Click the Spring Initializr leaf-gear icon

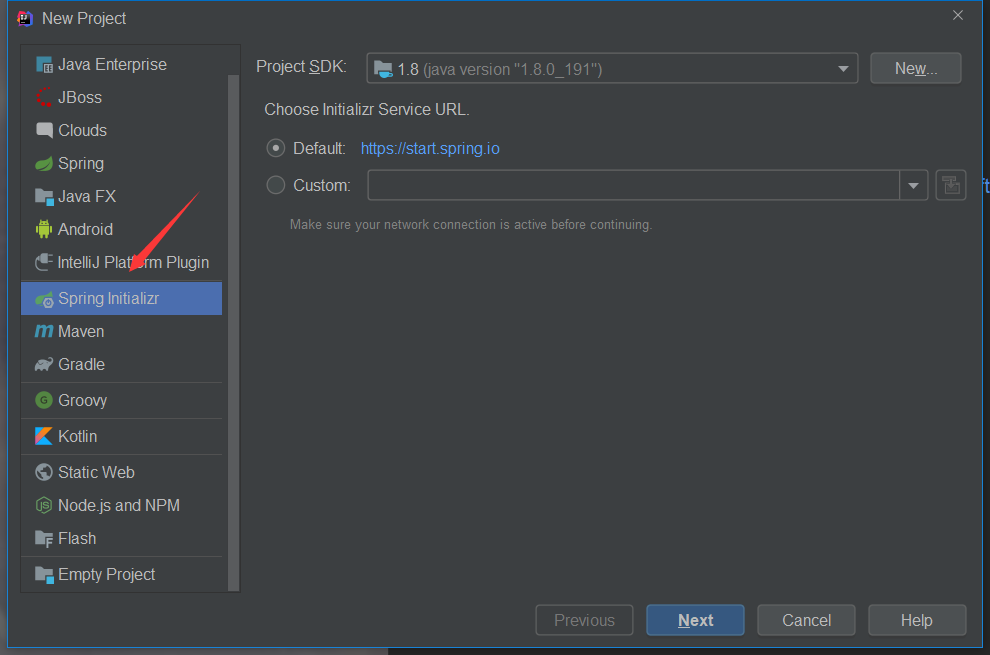click(44, 299)
